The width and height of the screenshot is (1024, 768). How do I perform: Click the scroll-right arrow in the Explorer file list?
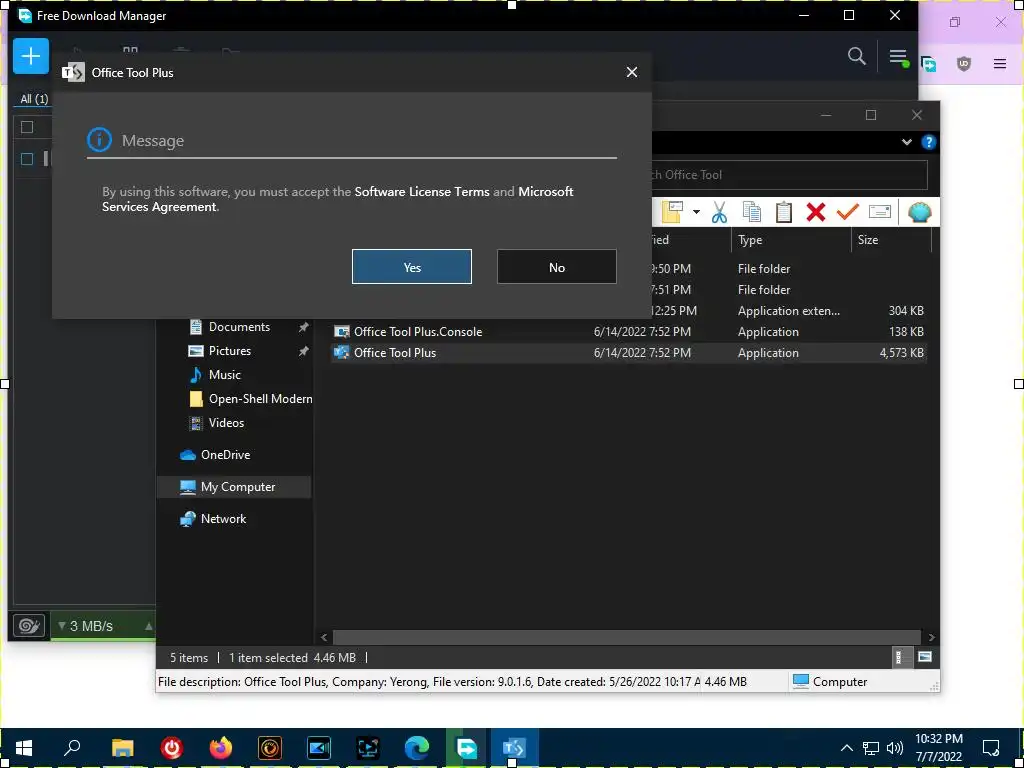931,637
